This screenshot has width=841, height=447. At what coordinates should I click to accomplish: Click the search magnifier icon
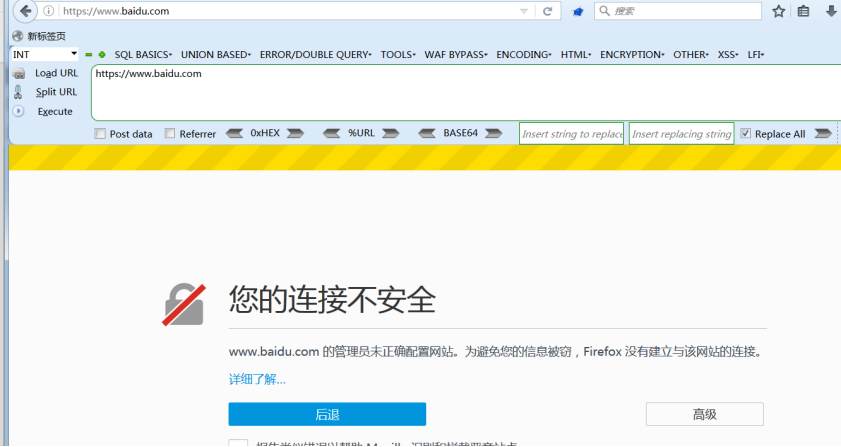[604, 11]
